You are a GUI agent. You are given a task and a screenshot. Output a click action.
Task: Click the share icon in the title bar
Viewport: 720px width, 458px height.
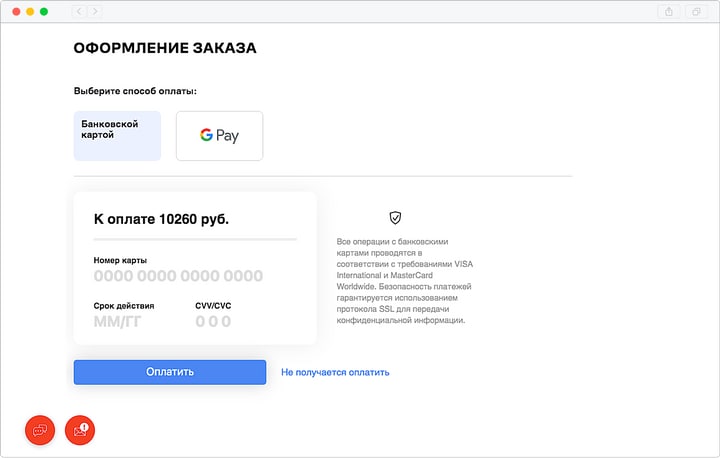pyautogui.click(x=669, y=11)
